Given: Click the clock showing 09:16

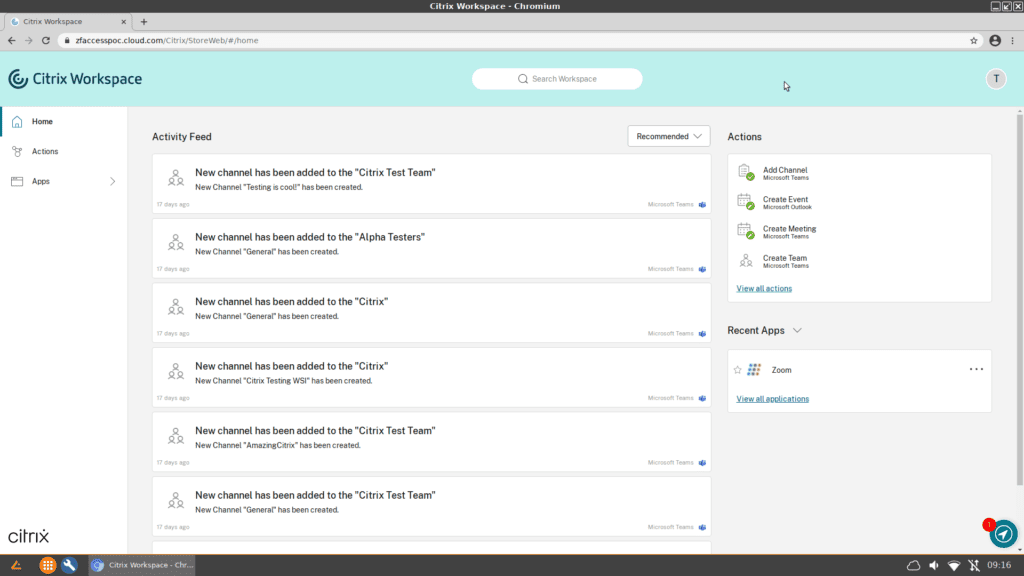Looking at the screenshot, I should (x=999, y=565).
